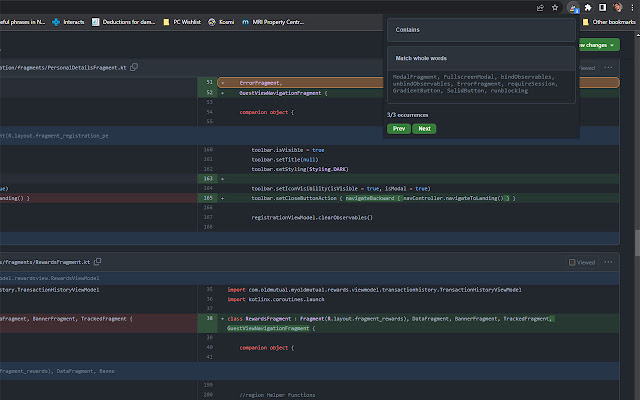Open options menu for RewardsFragment.kt file
The height and width of the screenshot is (400, 640).
[x=608, y=262]
